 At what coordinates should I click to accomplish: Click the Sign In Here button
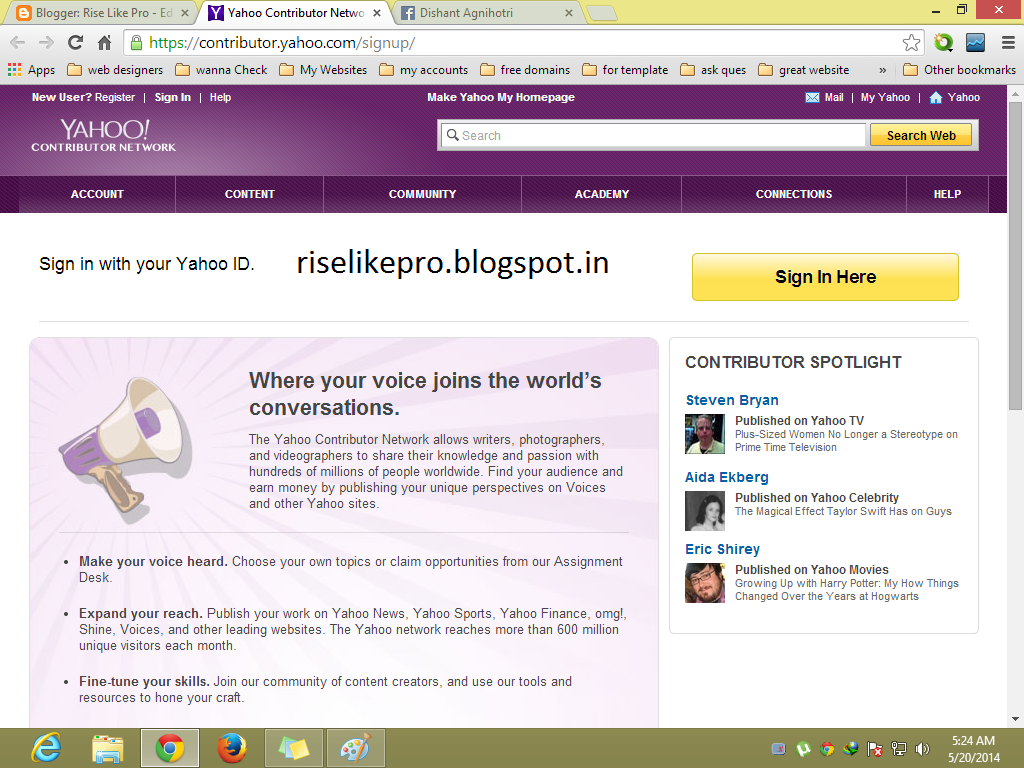tap(825, 277)
